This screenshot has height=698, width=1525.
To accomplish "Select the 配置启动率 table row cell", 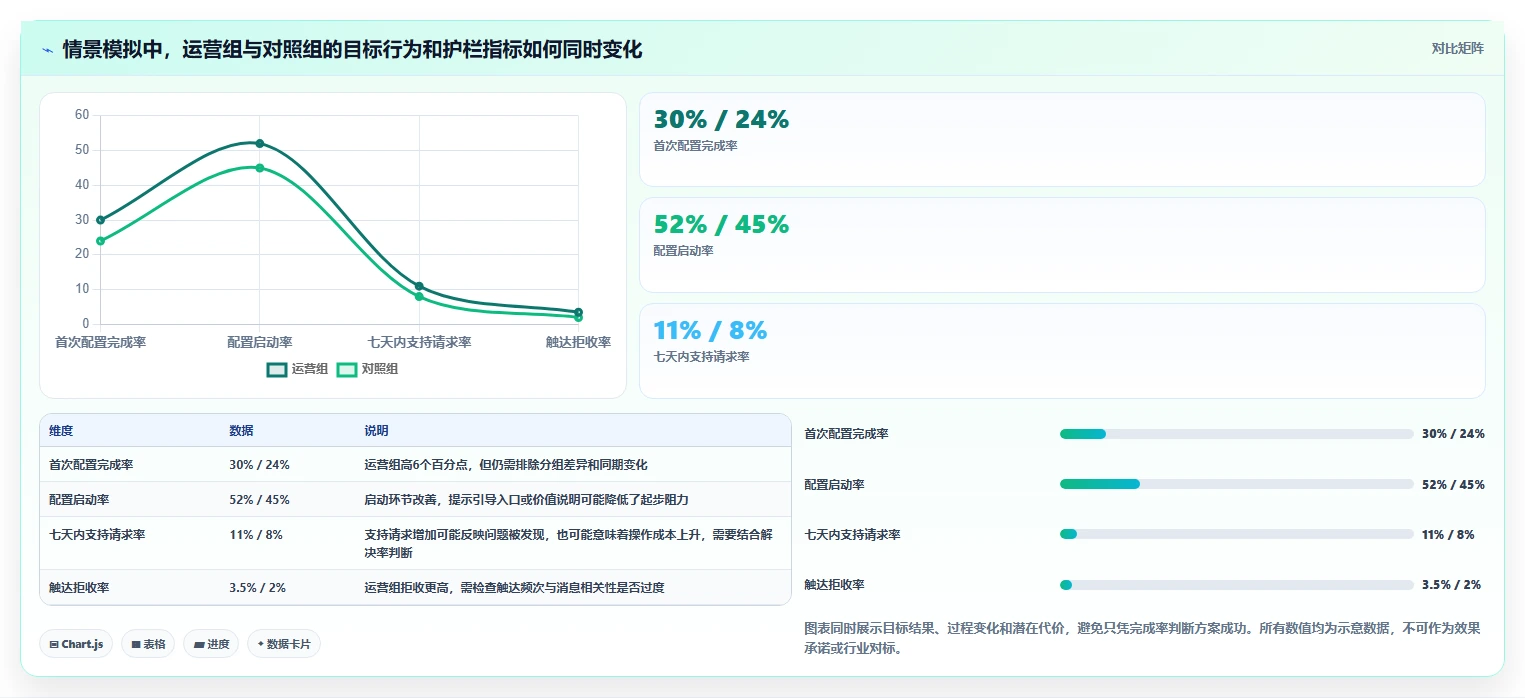I will tap(79, 500).
